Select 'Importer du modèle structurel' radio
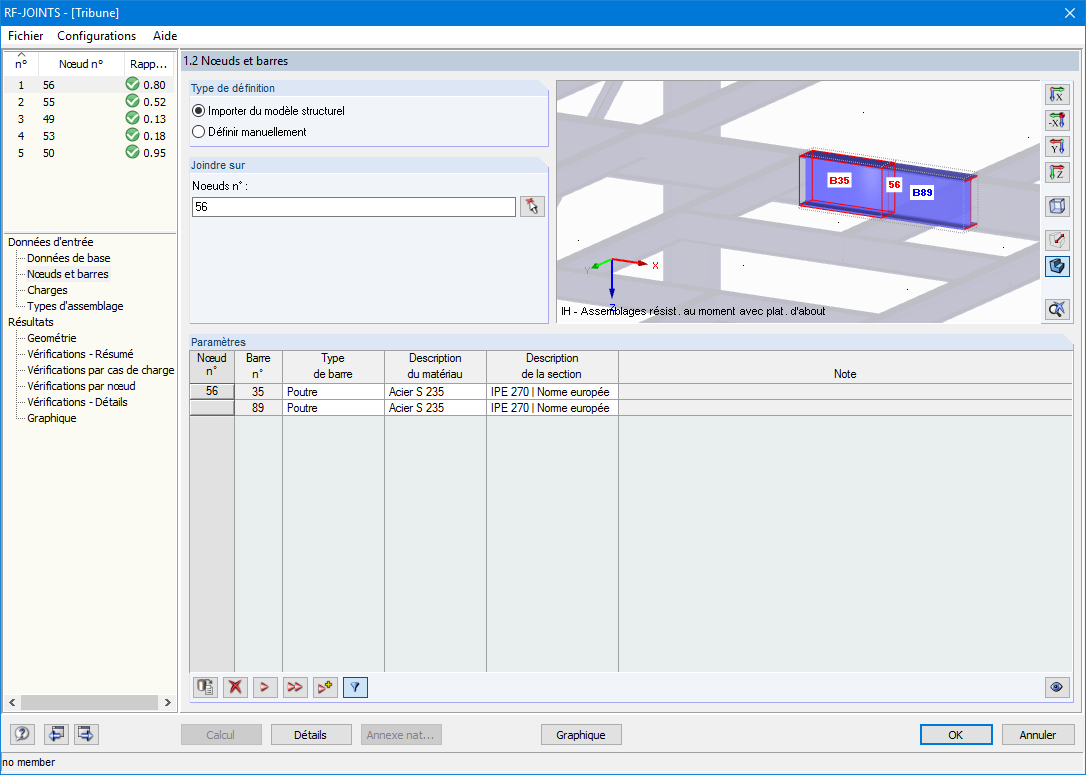Screen dimensions: 1086x775 (x=199, y=111)
